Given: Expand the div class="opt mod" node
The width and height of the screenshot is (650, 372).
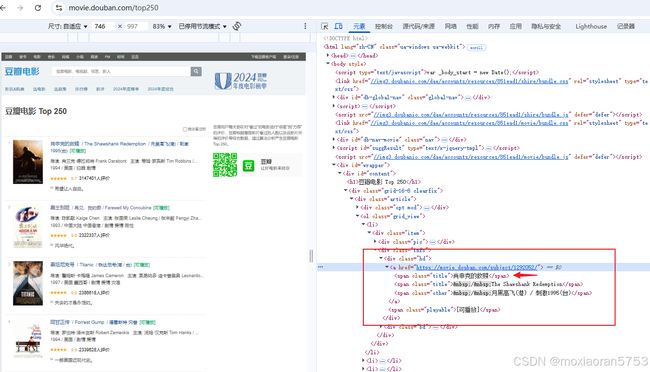Looking at the screenshot, I should [x=357, y=207].
